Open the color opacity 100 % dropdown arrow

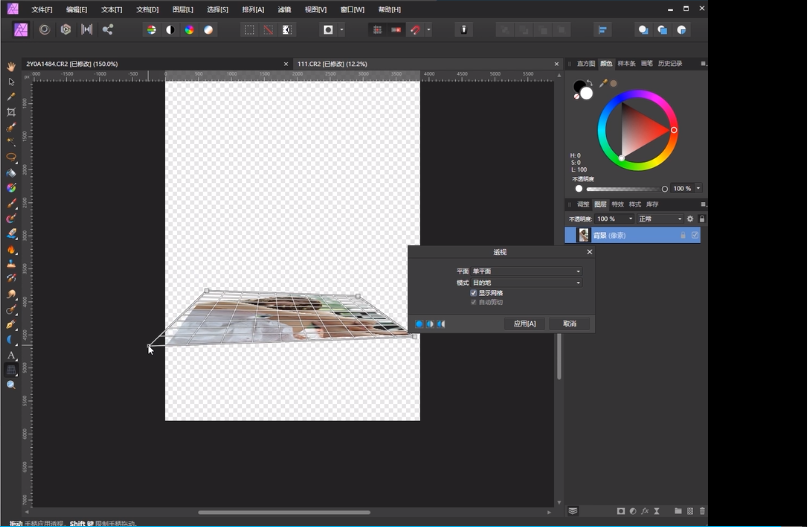pos(698,189)
